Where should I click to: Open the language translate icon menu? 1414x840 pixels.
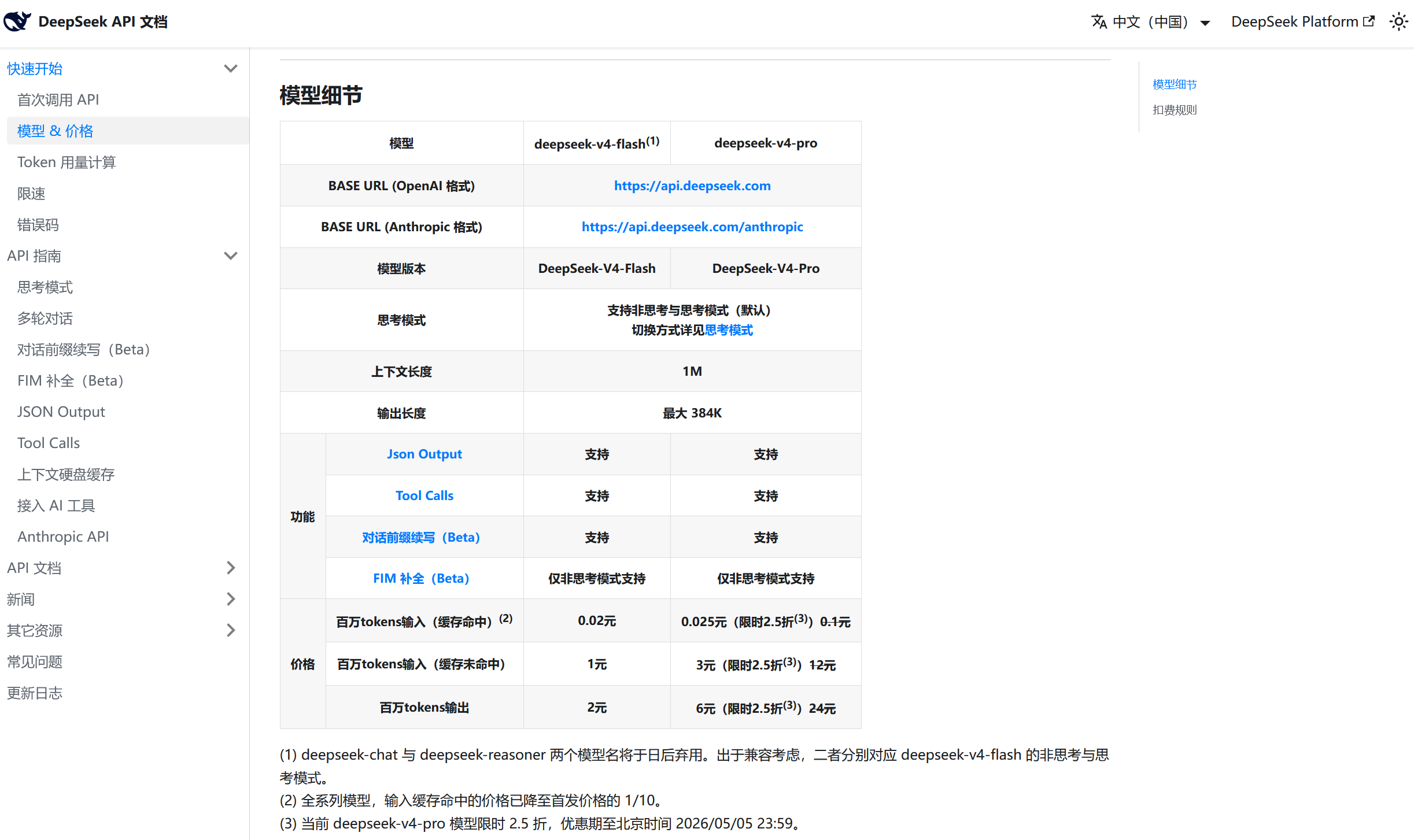coord(1099,22)
